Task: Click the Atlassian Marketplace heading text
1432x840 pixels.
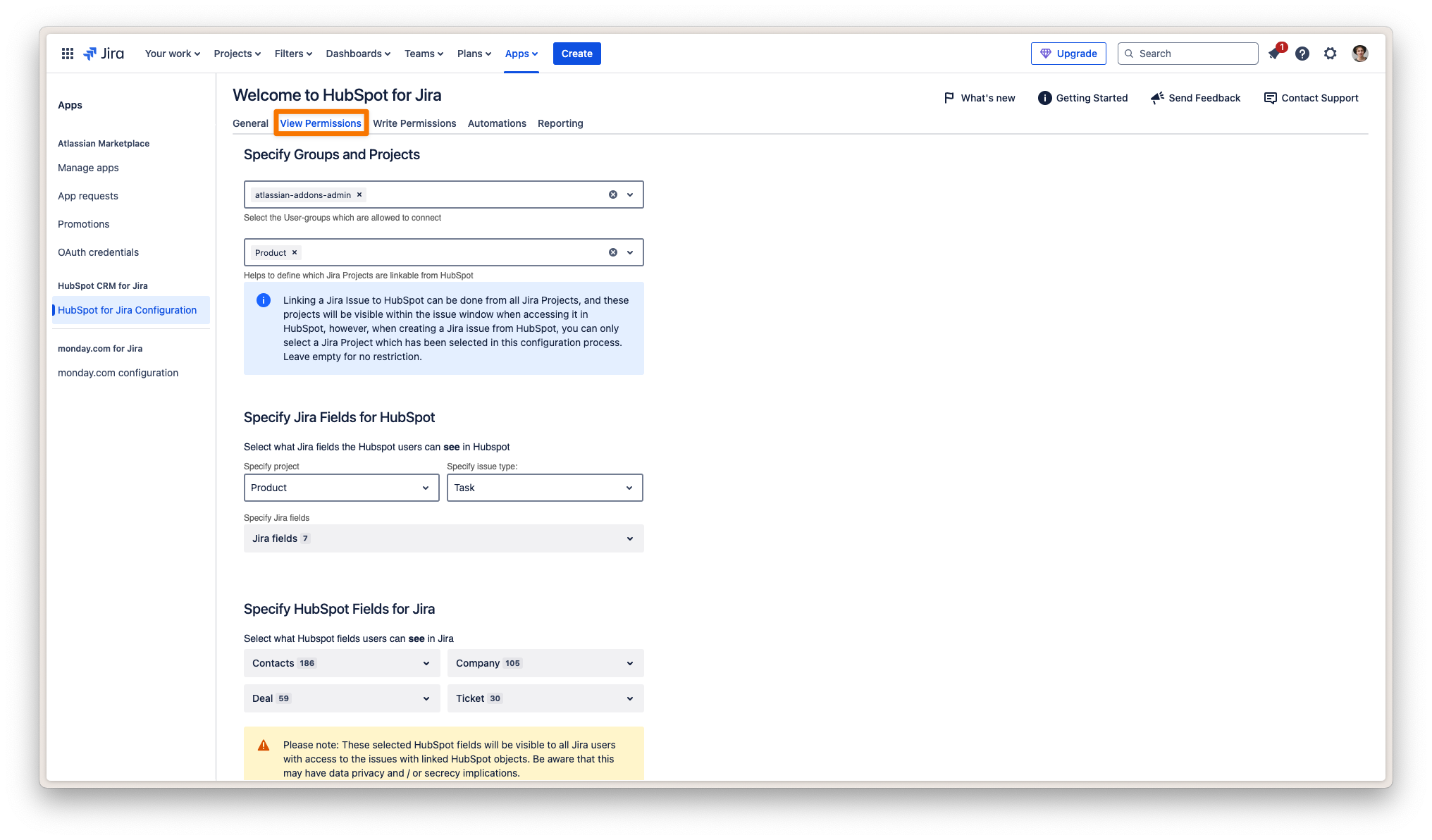Action: (x=104, y=143)
